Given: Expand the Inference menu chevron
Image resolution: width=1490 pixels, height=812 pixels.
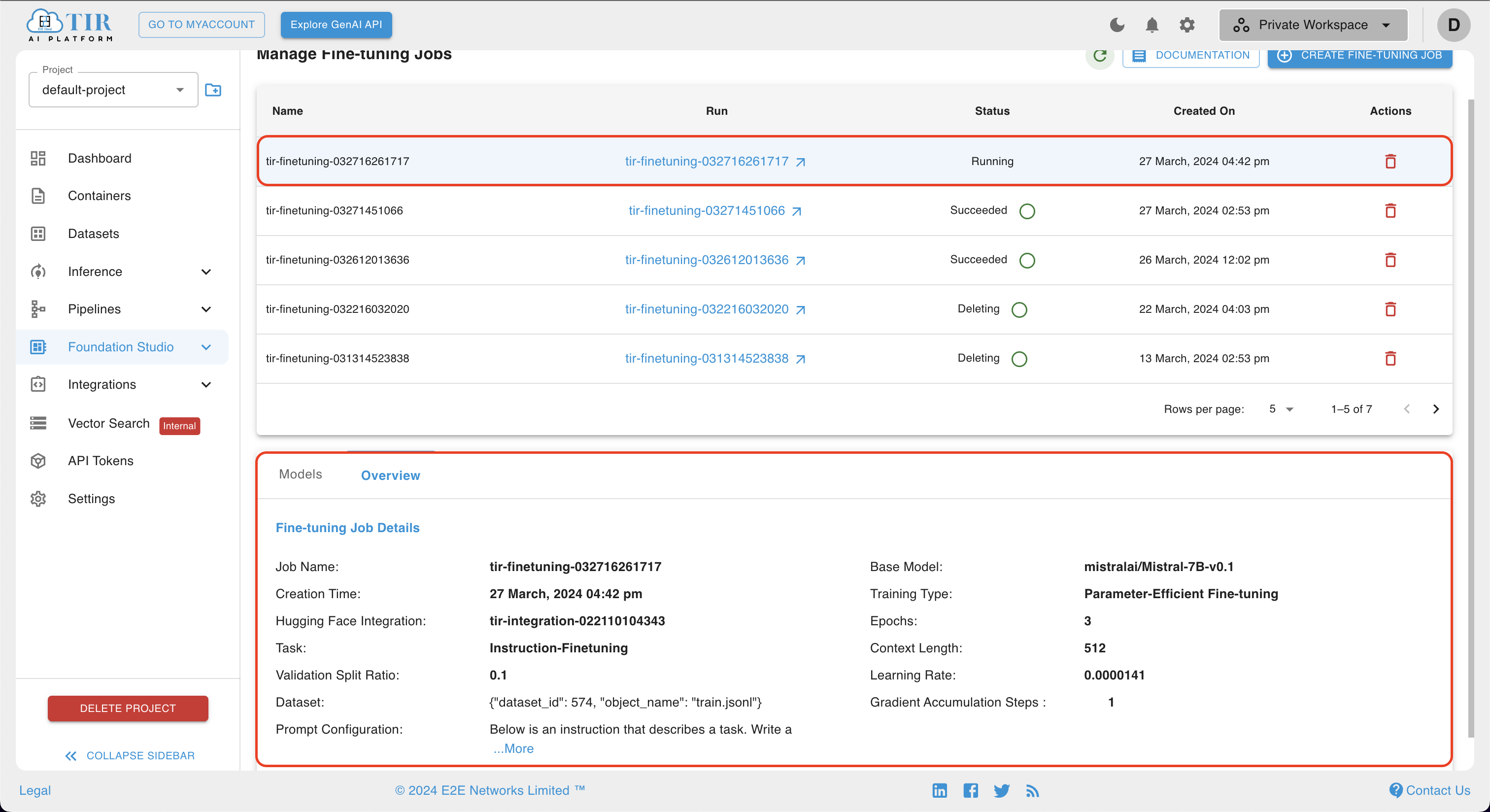Looking at the screenshot, I should tap(206, 272).
